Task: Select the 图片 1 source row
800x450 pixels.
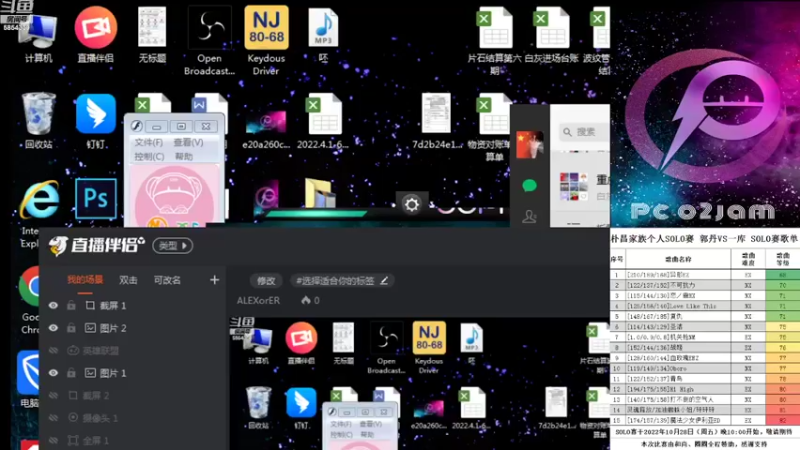Action: tap(133, 373)
